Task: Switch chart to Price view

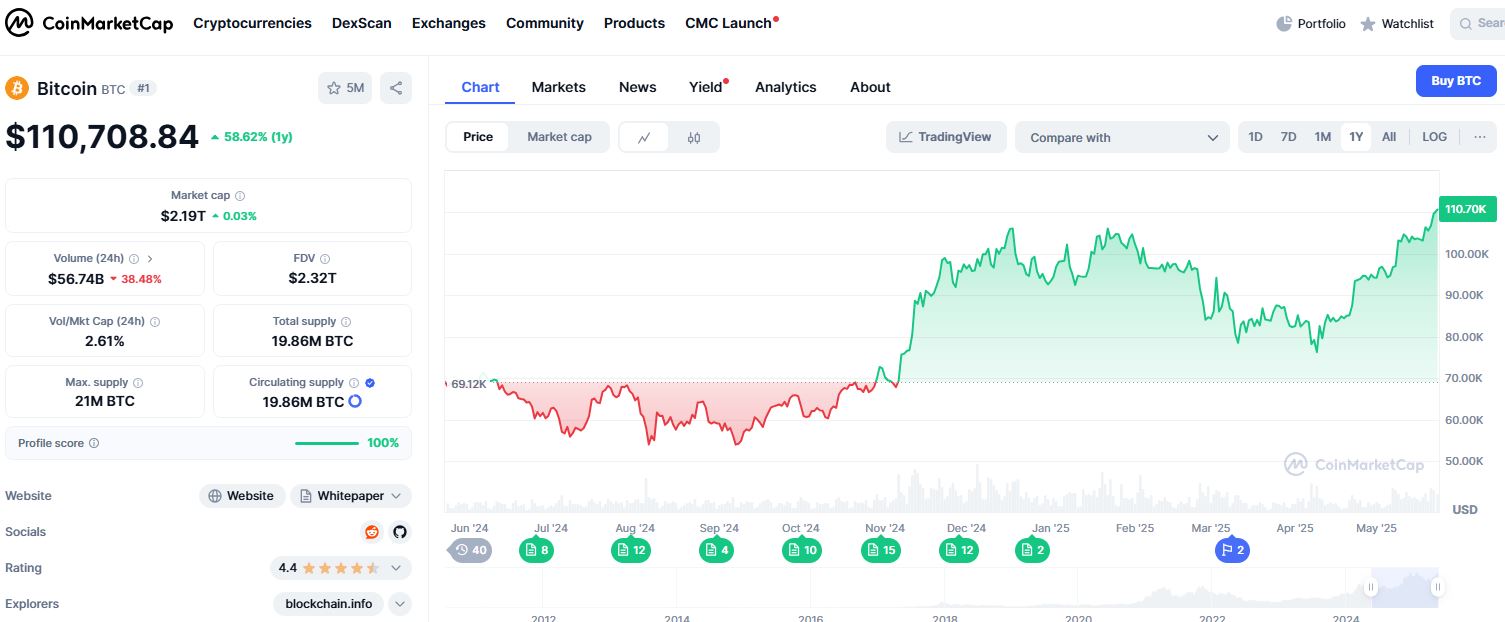Action: pos(478,137)
